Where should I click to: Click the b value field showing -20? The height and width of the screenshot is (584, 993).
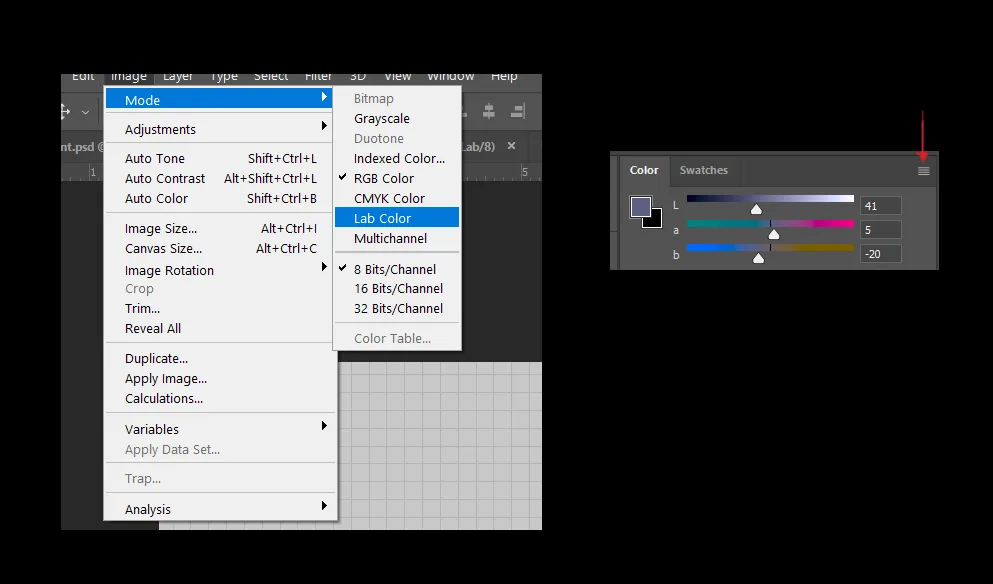pyautogui.click(x=880, y=254)
